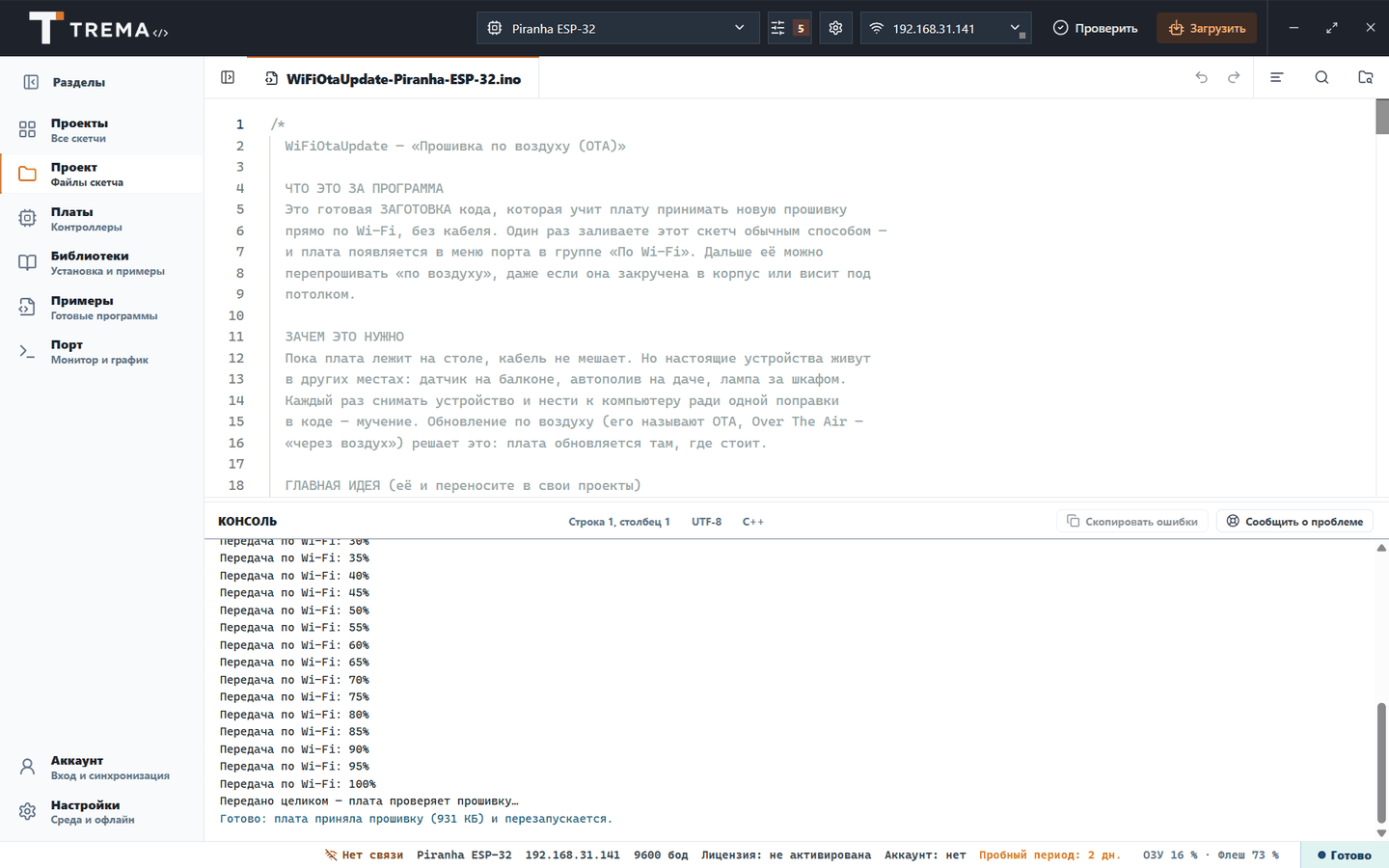Click Пробный период: 2 дн. status text
Screen dimensions: 1389x868
pyautogui.click(x=1049, y=854)
